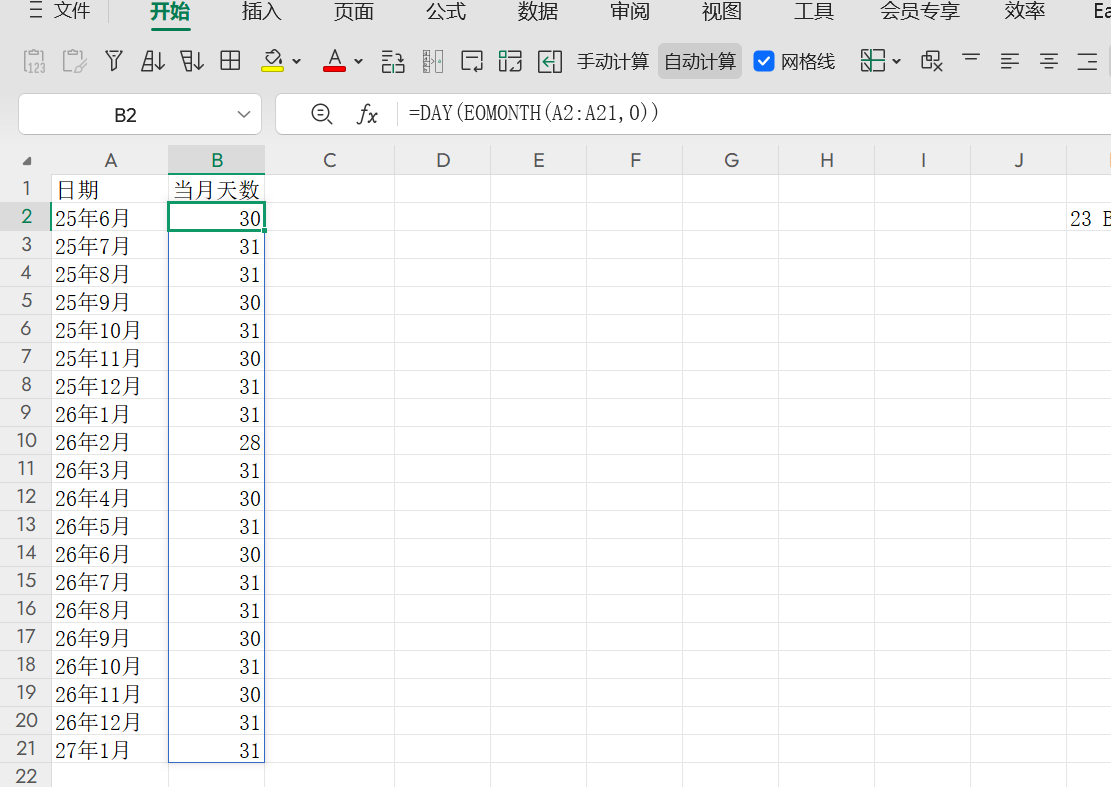This screenshot has width=1111, height=787.
Task: Switch to the 会员专享 tab
Action: [920, 11]
